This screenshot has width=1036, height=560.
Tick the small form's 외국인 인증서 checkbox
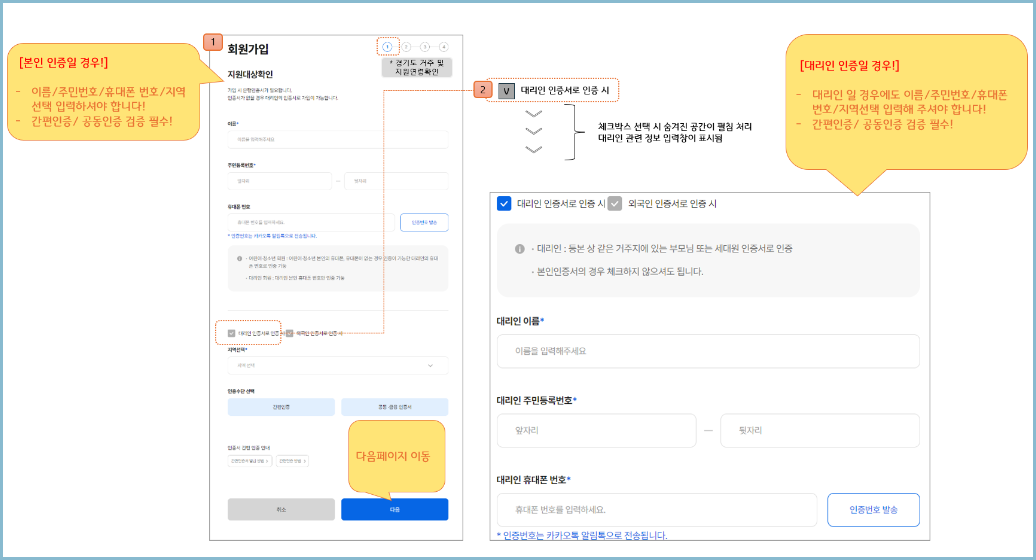tap(289, 333)
